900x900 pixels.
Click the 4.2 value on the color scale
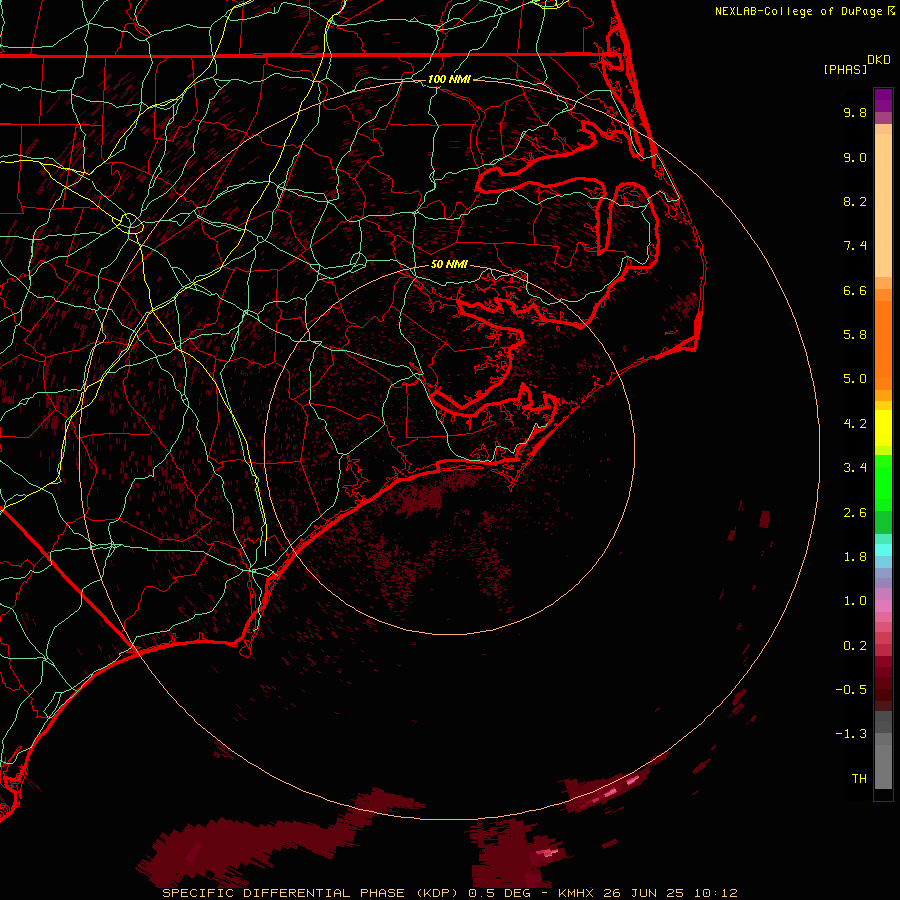[x=855, y=424]
